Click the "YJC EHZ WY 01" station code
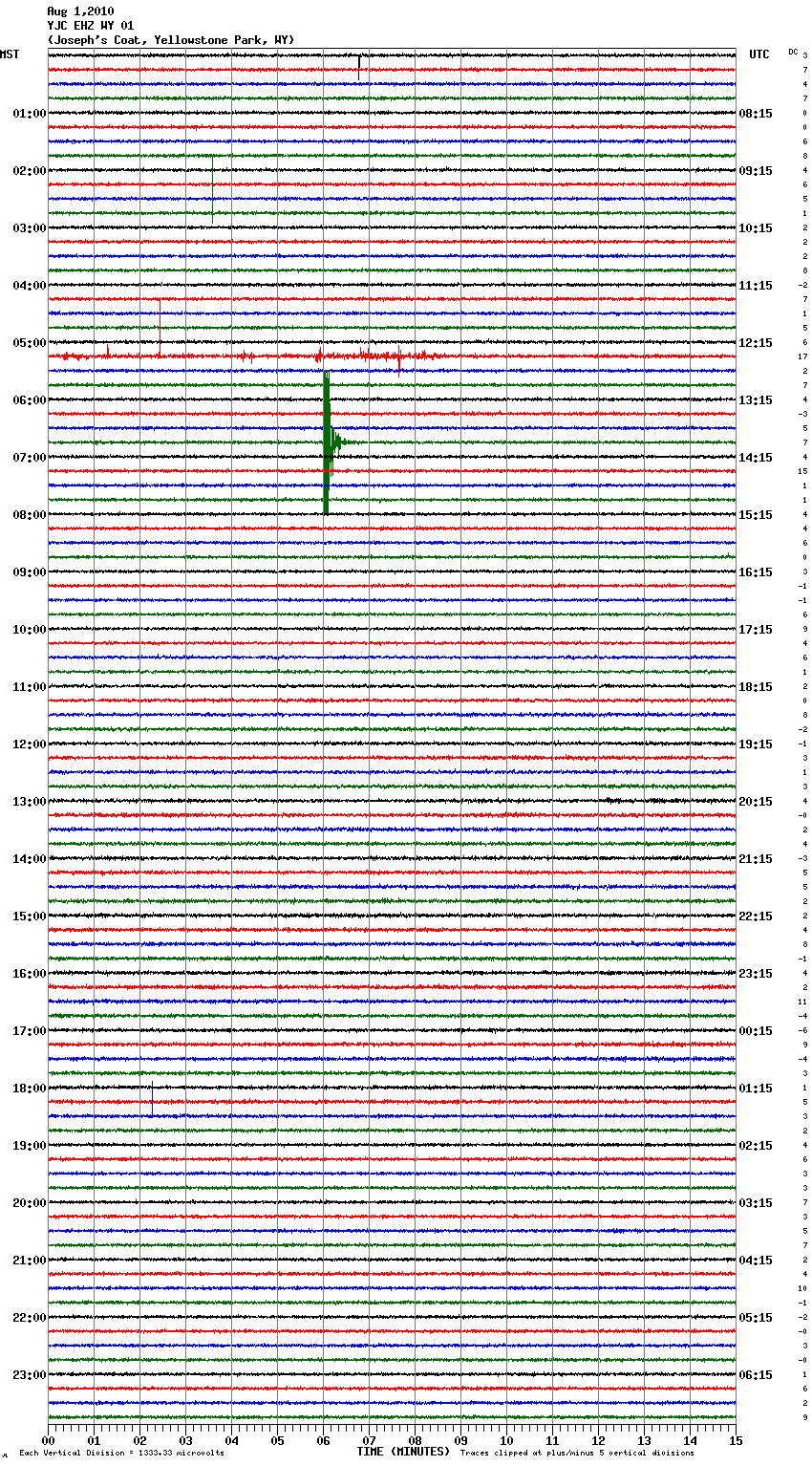The width and height of the screenshot is (812, 1466). point(91,26)
